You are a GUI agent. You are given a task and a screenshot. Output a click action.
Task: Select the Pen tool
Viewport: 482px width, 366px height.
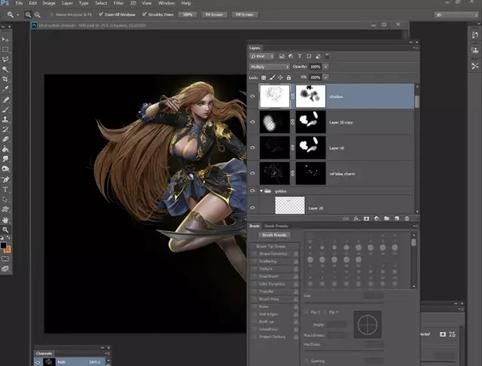[x=5, y=179]
